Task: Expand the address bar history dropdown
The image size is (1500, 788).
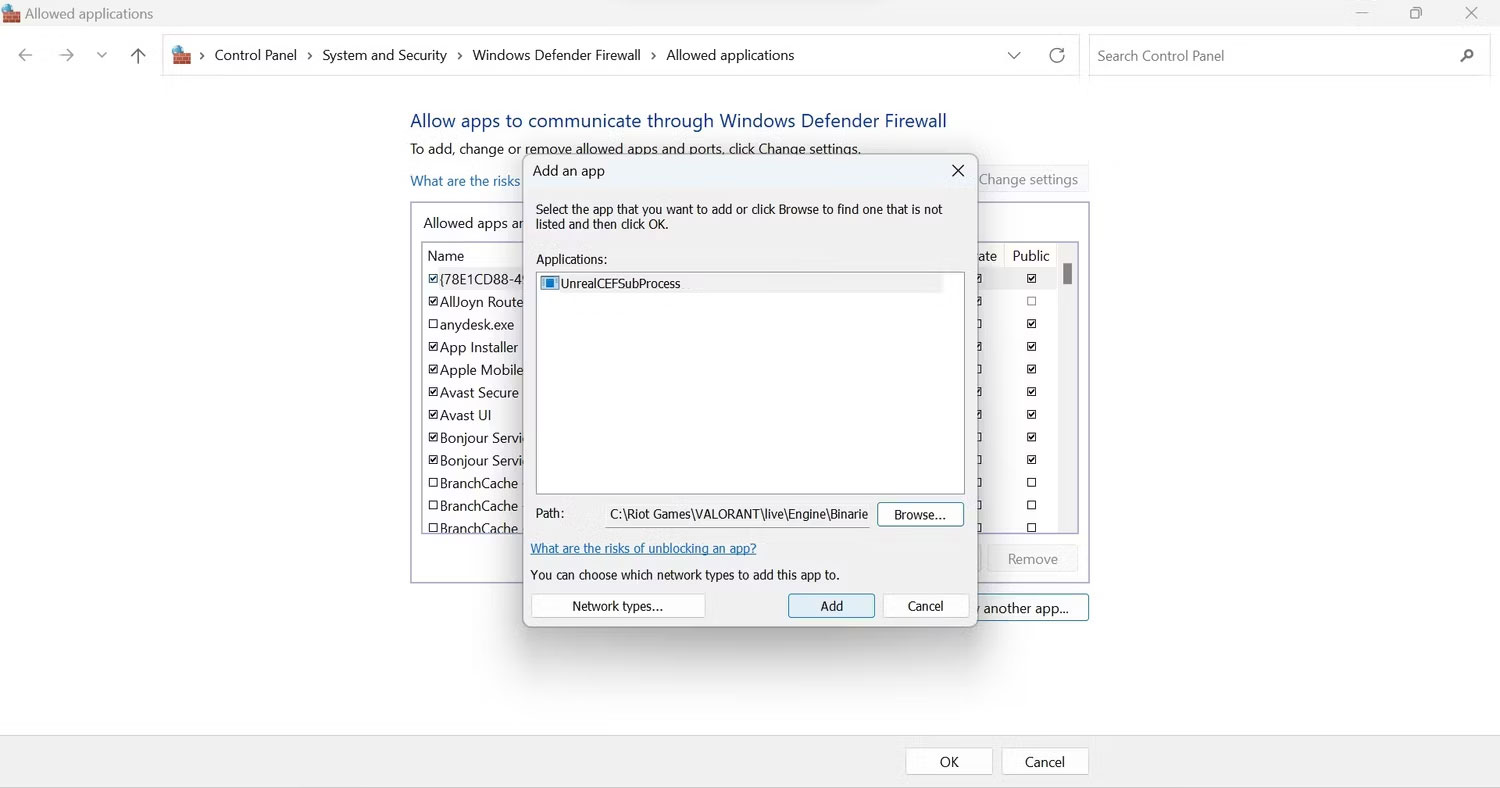Action: [1014, 56]
